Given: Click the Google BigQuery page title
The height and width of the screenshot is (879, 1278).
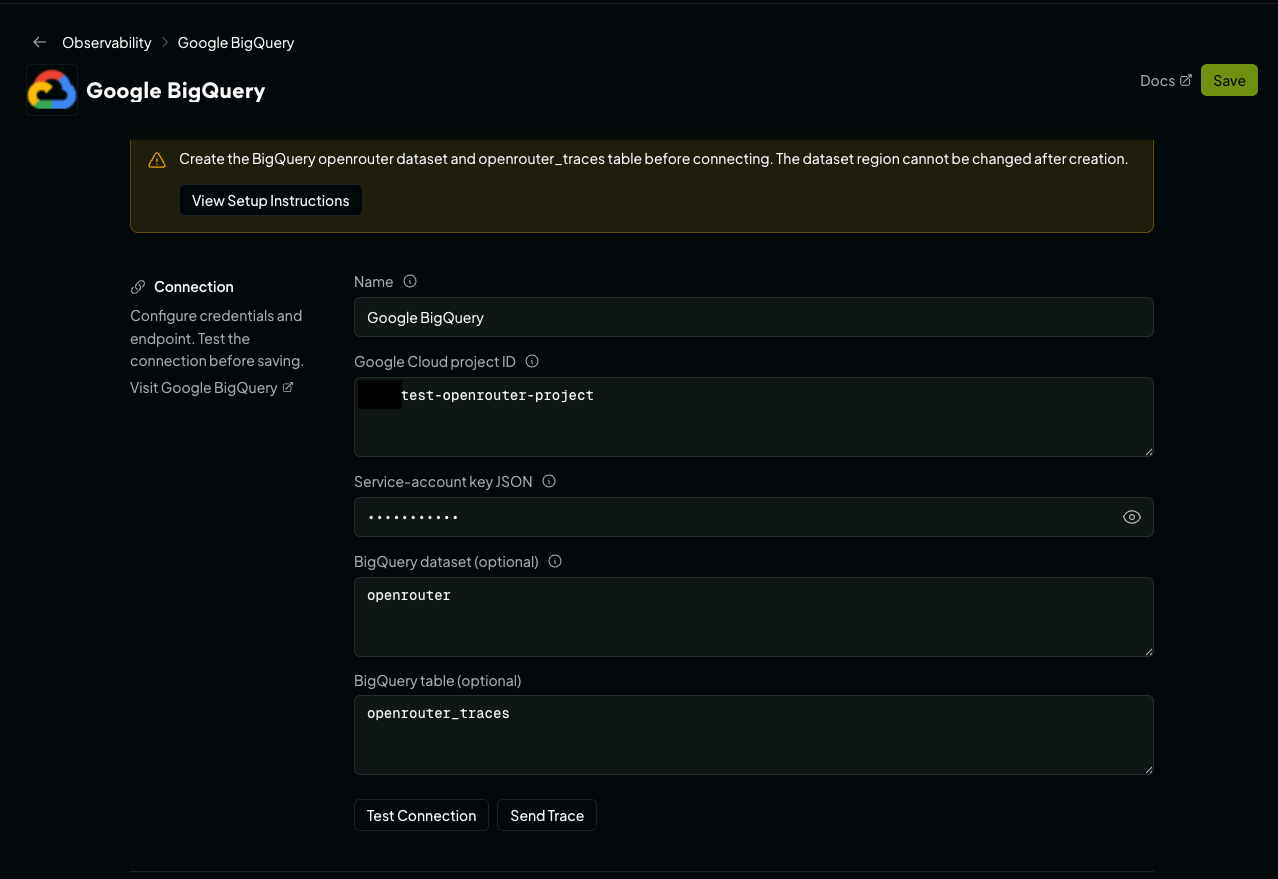Looking at the screenshot, I should coord(176,90).
